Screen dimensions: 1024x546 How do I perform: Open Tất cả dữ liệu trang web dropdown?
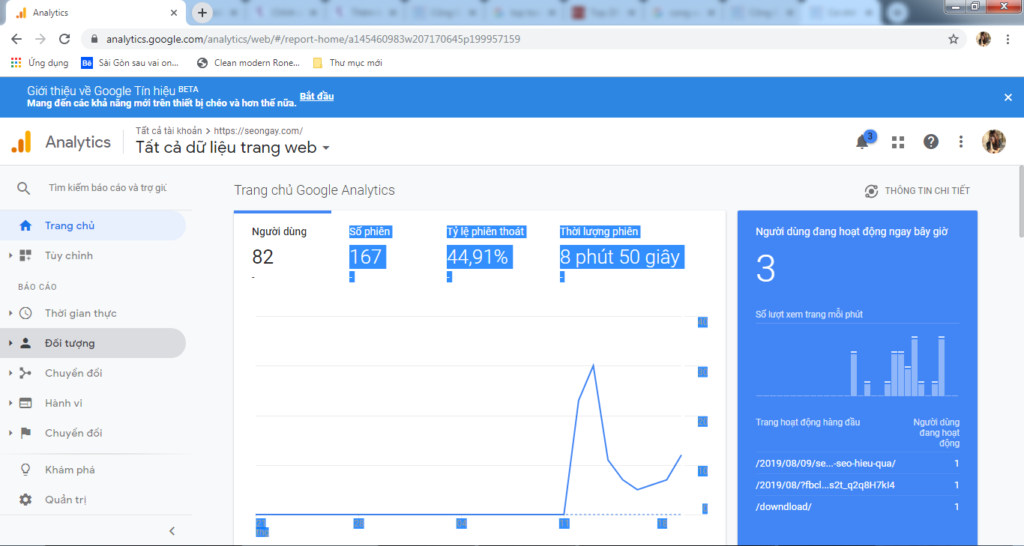pyautogui.click(x=232, y=148)
